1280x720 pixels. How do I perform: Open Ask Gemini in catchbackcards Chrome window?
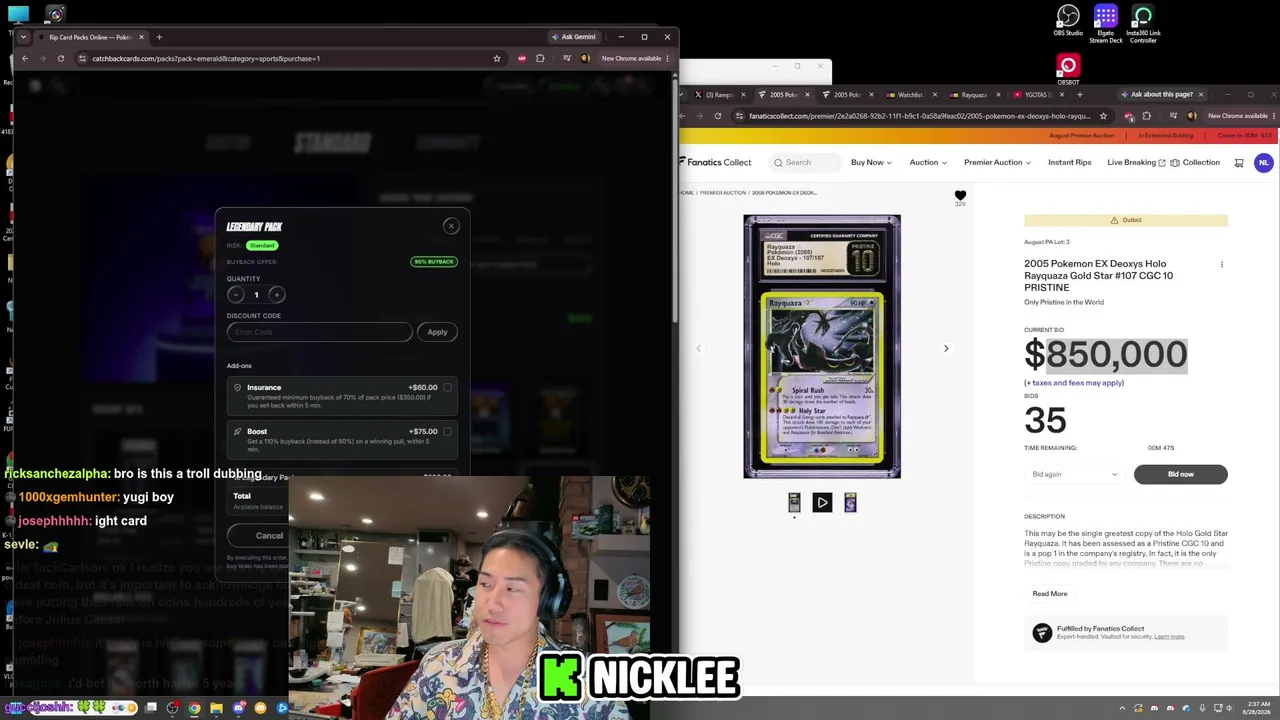pyautogui.click(x=573, y=37)
